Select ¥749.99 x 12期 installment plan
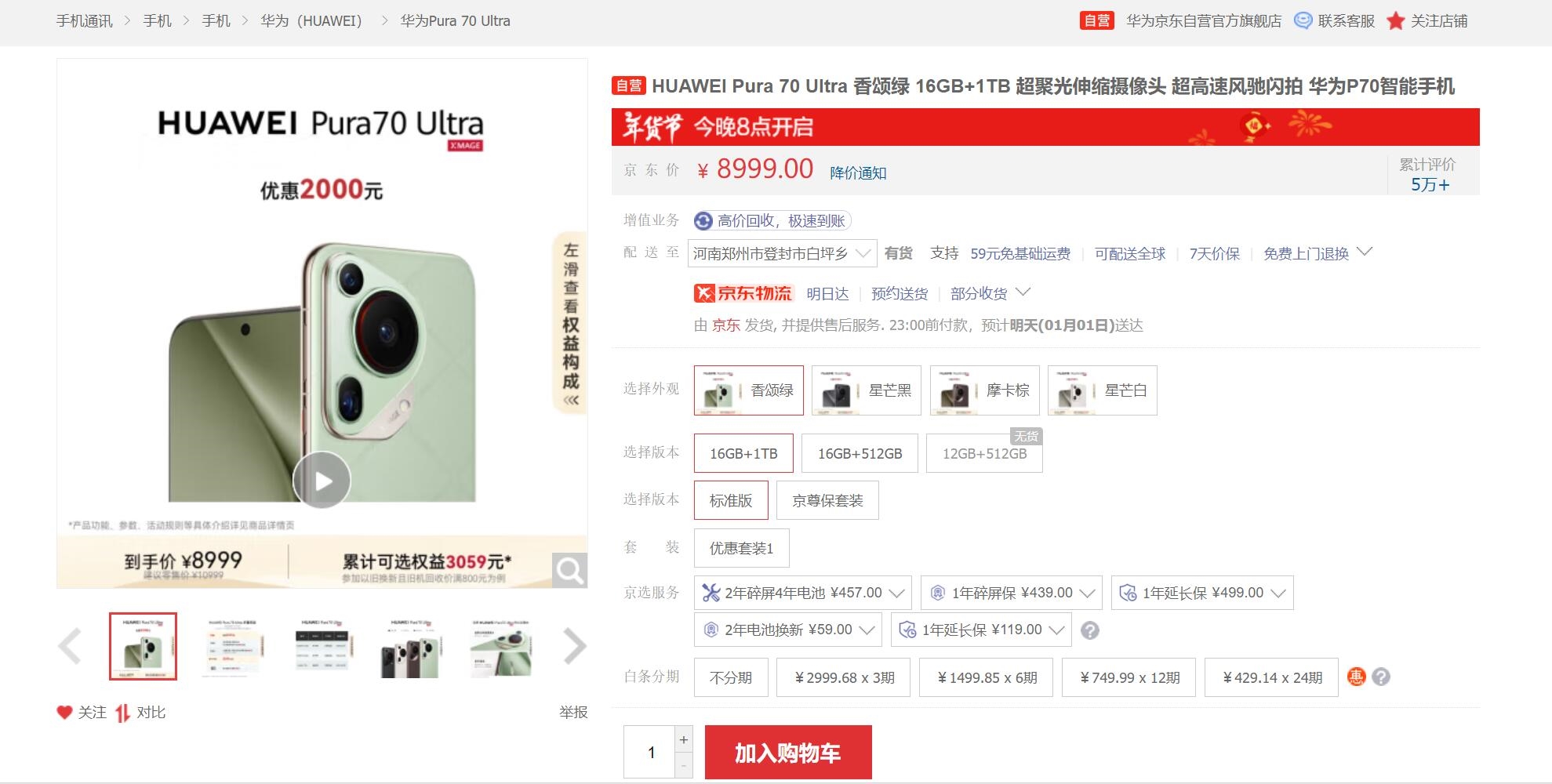Viewport: 1552px width, 784px height. click(1129, 677)
